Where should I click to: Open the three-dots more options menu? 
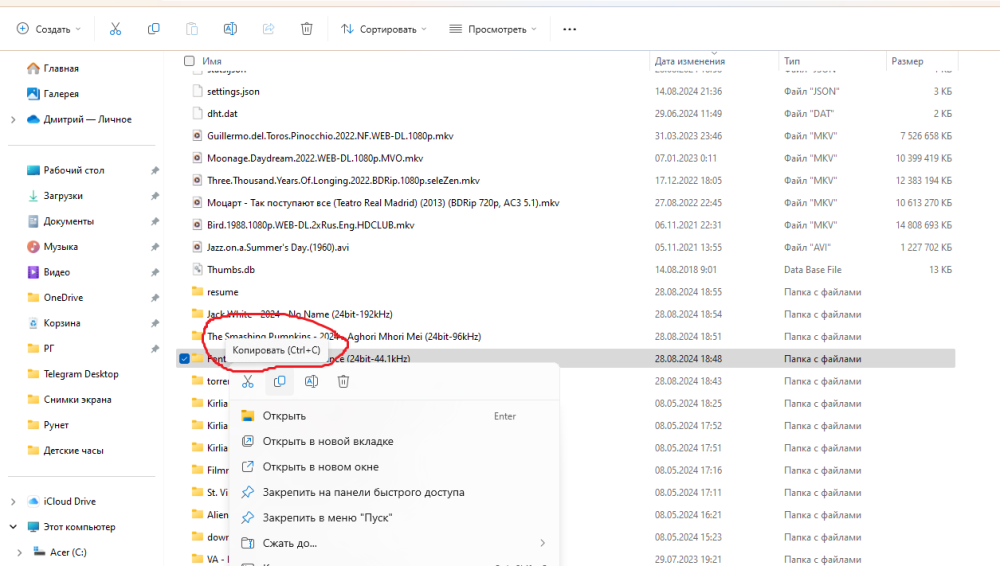click(570, 29)
